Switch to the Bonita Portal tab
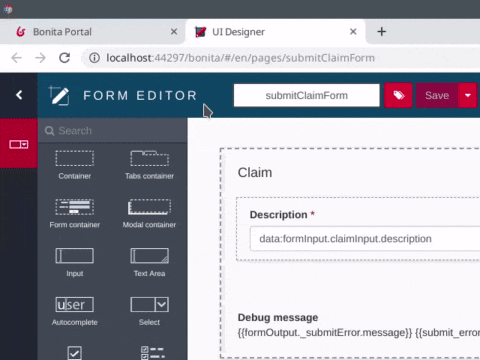 93,32
